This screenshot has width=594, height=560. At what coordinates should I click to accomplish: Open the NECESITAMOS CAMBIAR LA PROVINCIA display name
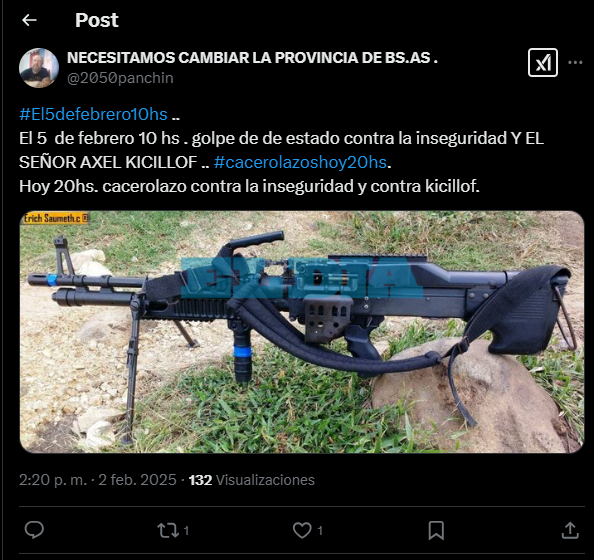[252, 58]
